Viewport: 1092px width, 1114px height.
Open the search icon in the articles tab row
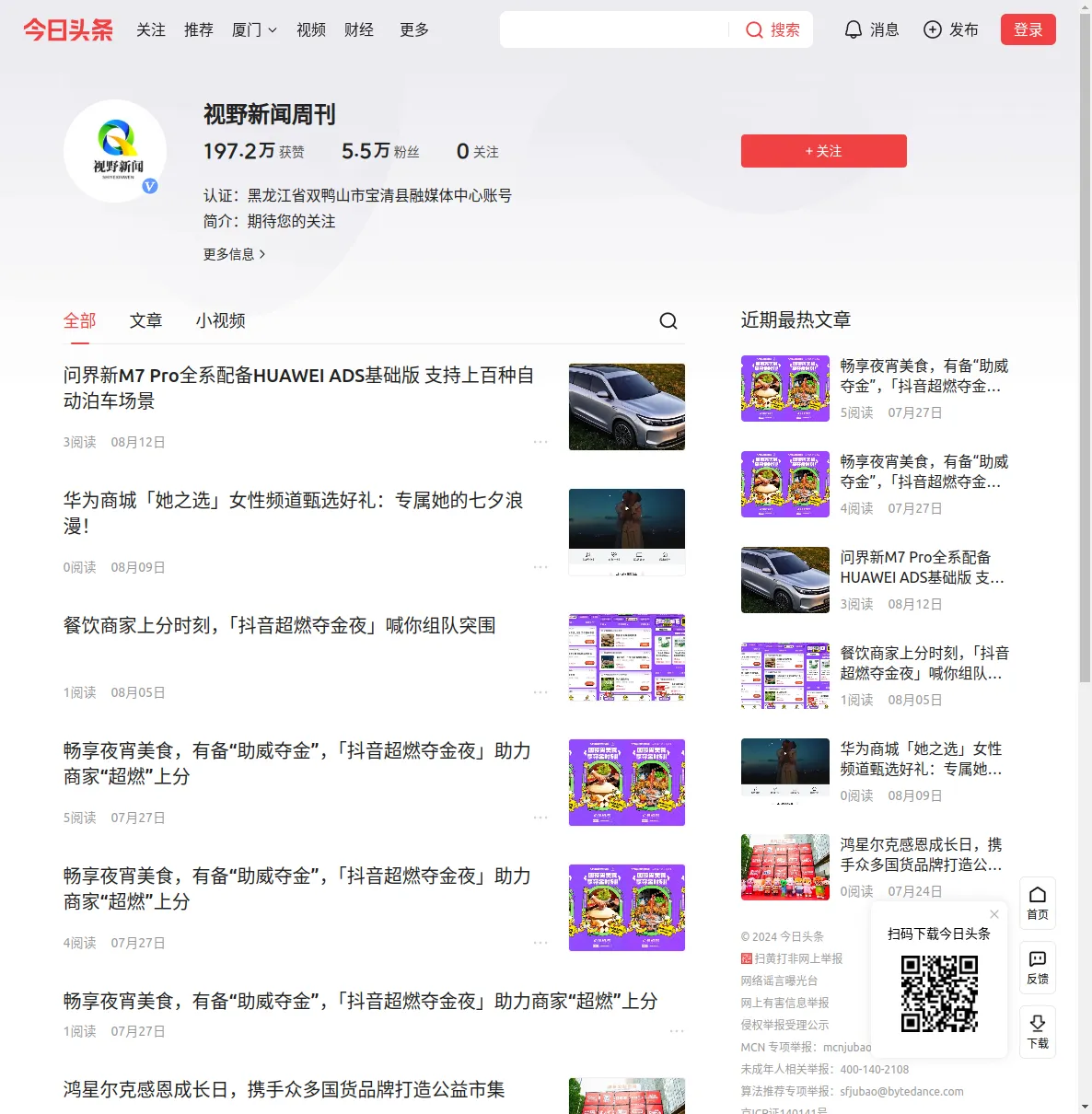[x=668, y=320]
